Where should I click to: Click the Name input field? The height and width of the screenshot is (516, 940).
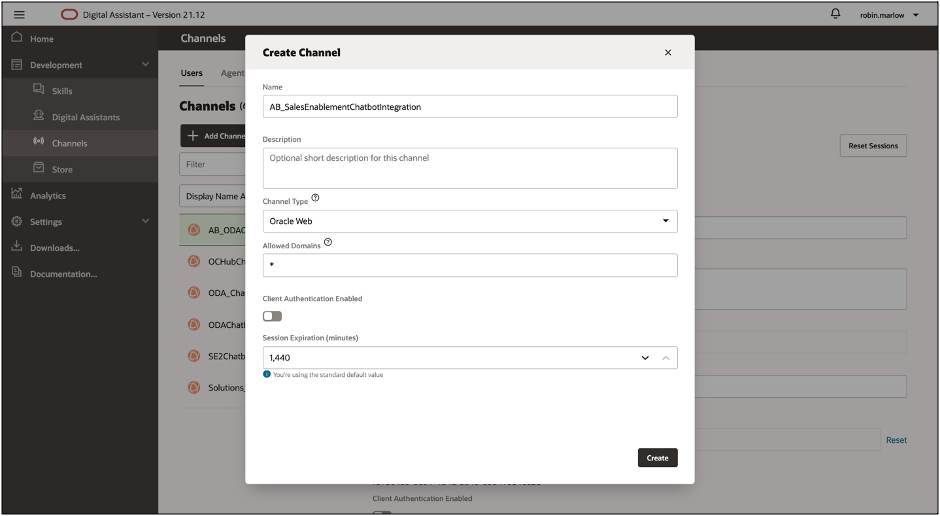tap(470, 107)
